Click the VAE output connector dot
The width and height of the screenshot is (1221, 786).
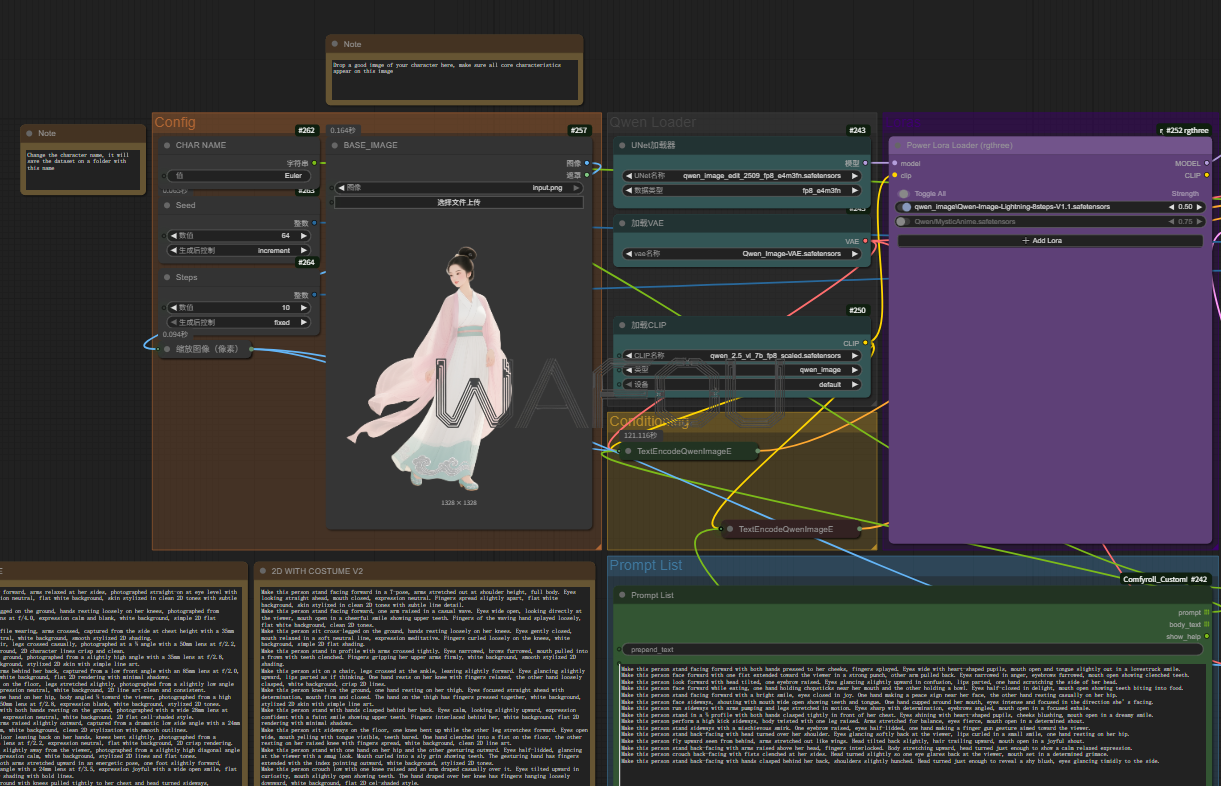click(x=867, y=241)
